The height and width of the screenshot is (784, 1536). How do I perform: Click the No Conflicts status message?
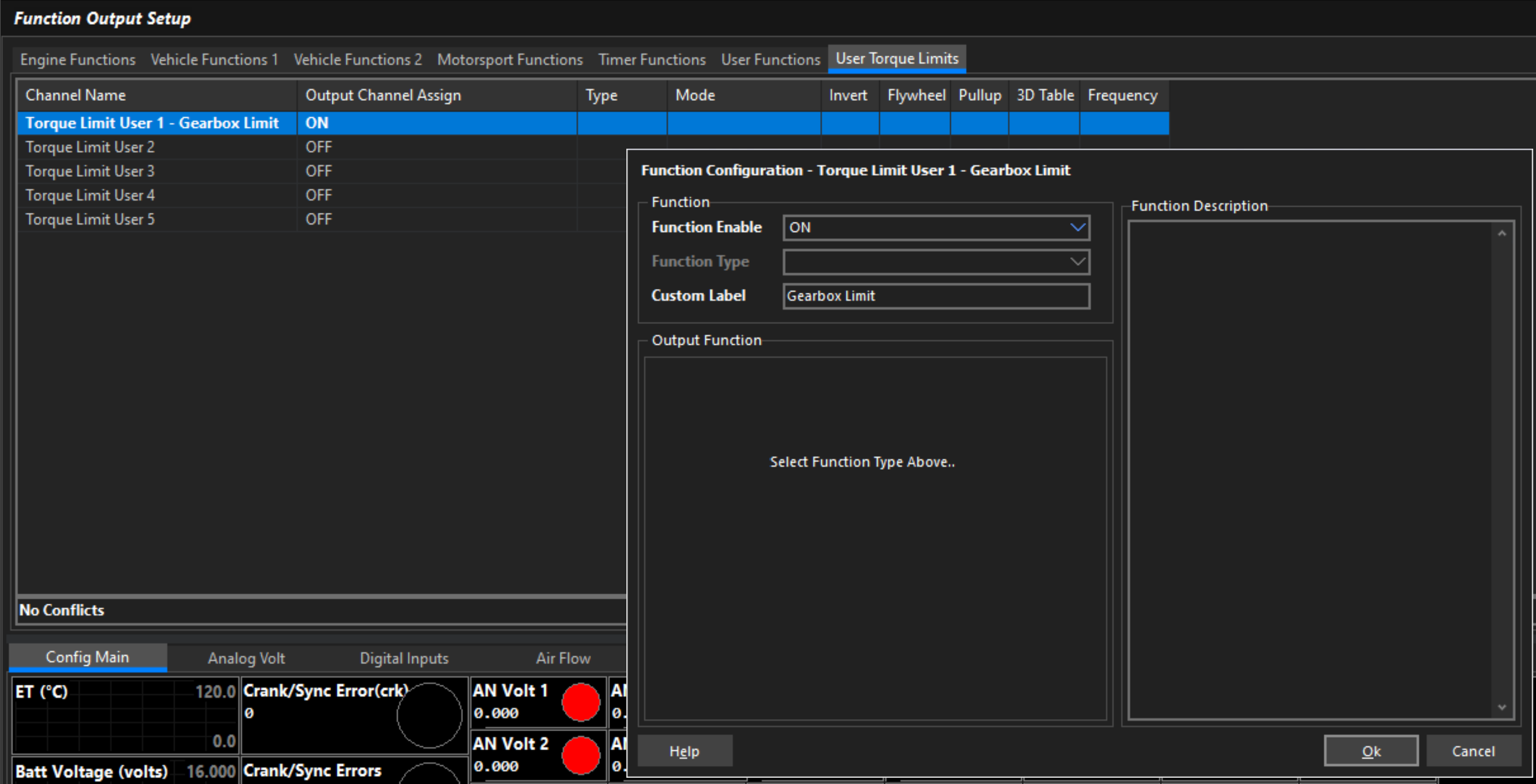62,610
